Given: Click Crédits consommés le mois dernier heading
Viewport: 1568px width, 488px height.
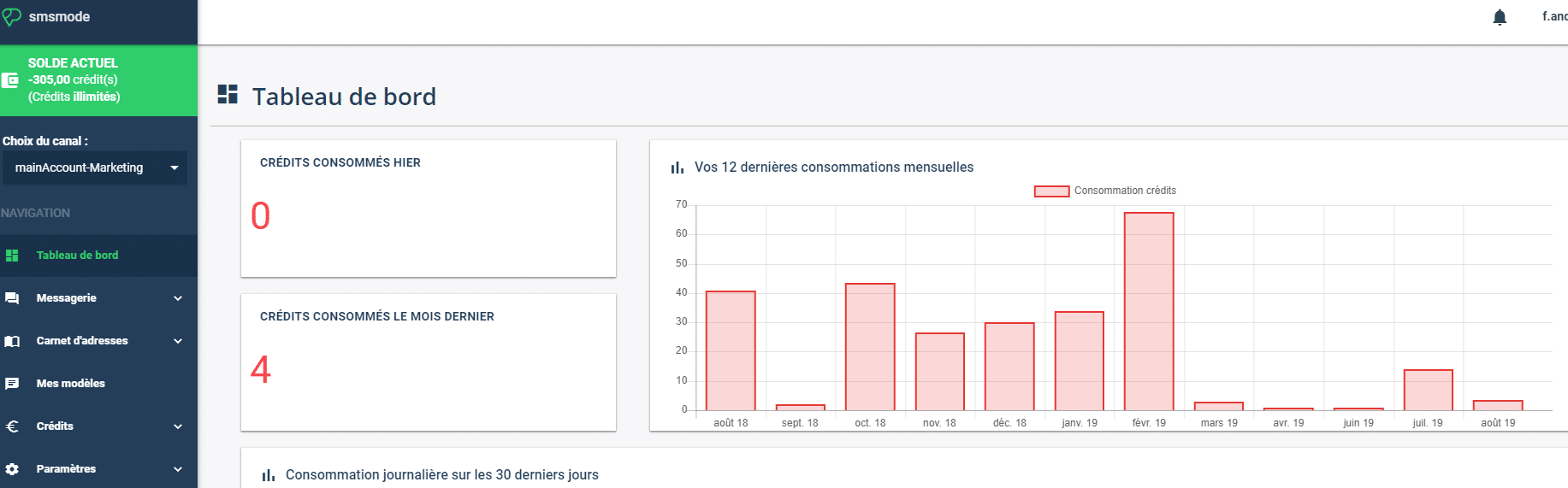Looking at the screenshot, I should 377,316.
